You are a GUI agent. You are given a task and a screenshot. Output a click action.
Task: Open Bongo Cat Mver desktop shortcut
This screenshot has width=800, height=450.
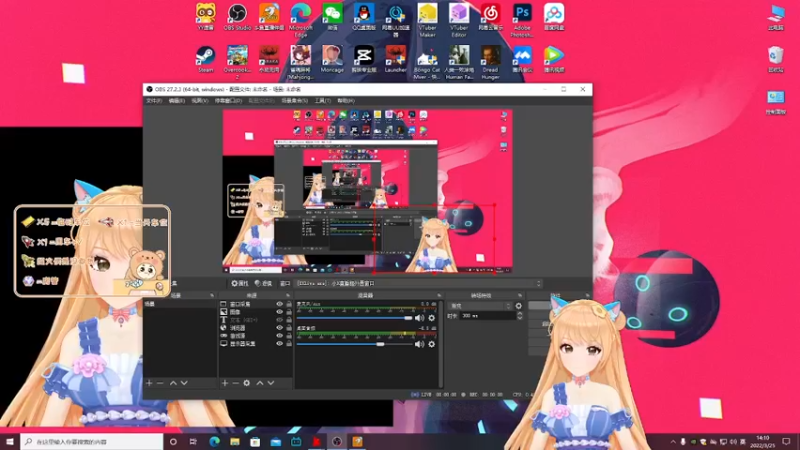click(x=427, y=62)
